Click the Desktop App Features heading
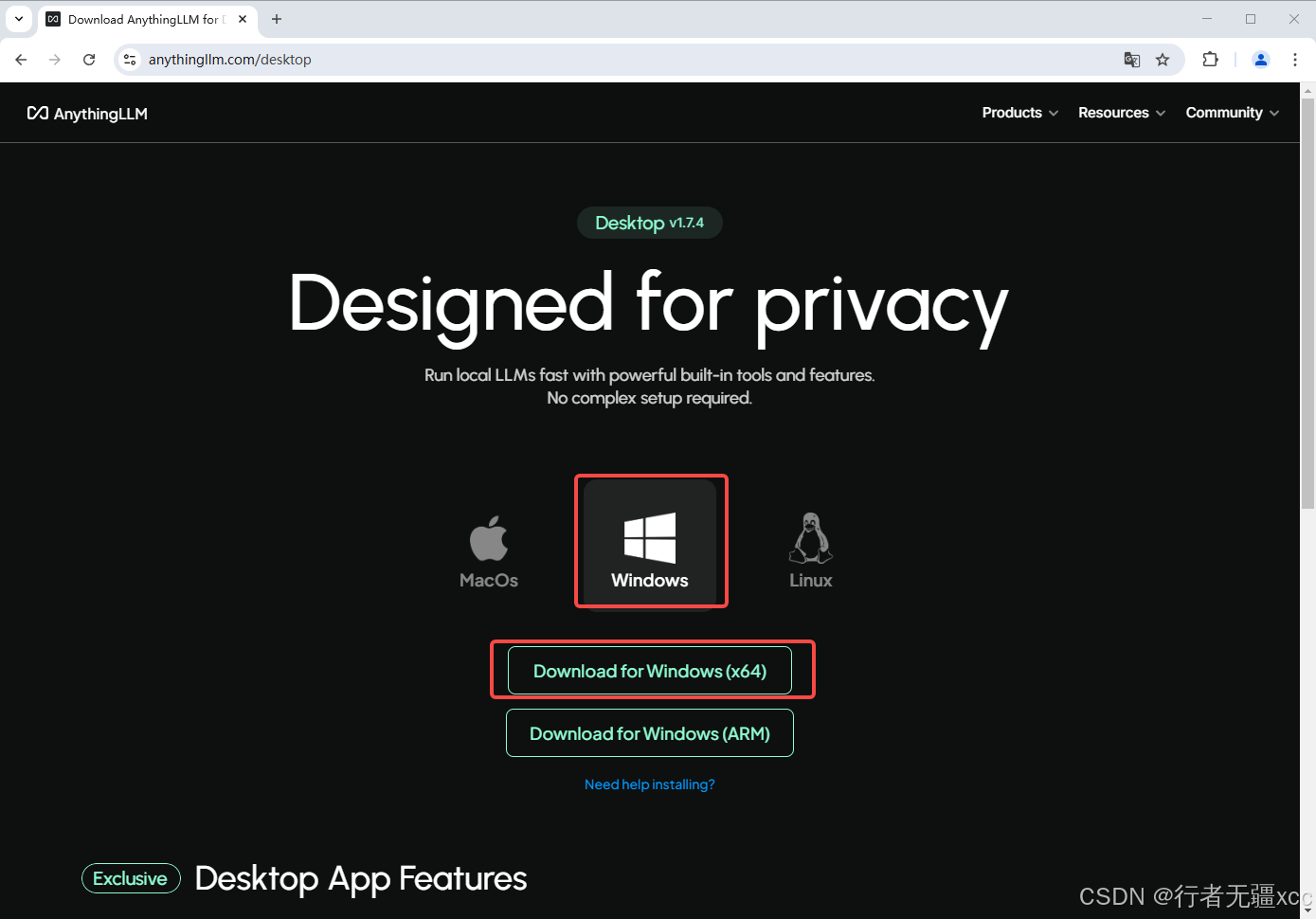 coord(361,878)
